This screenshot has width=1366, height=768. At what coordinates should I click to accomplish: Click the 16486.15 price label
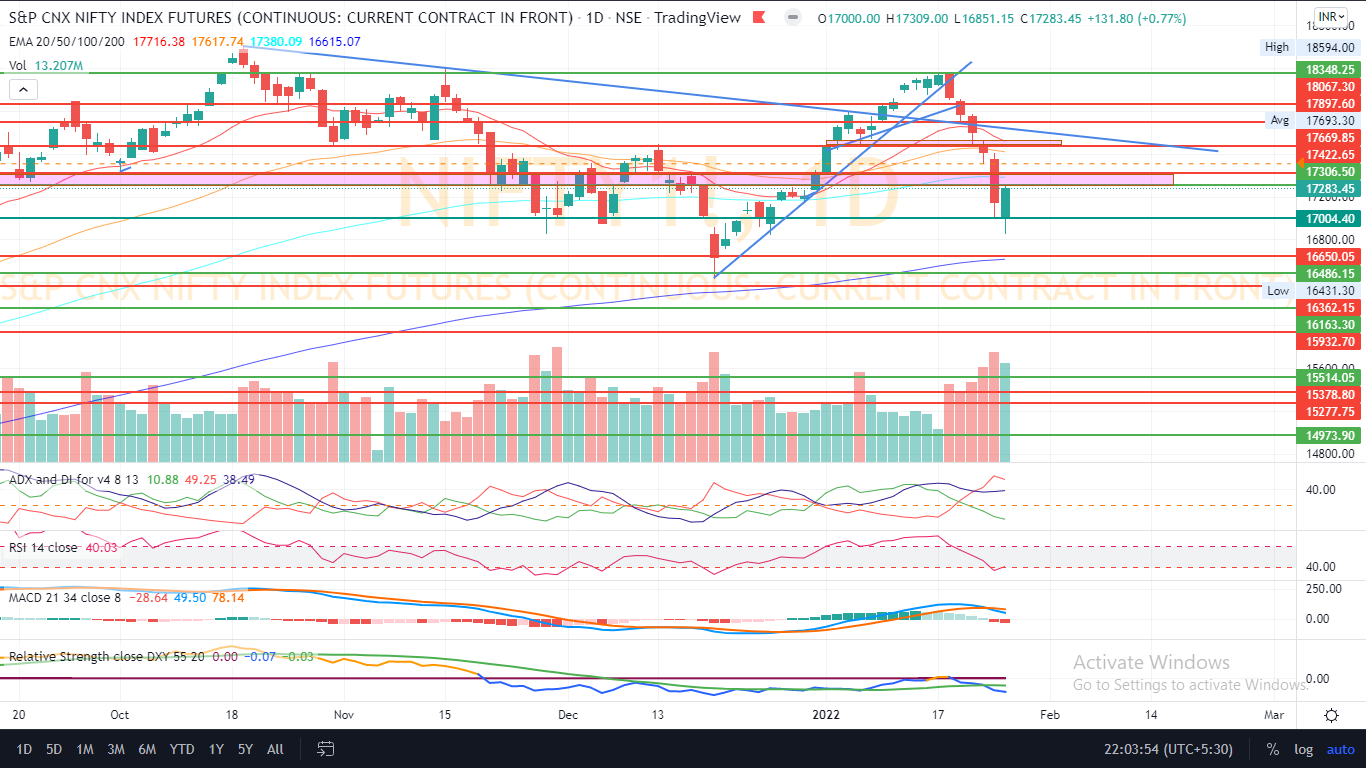(x=1329, y=273)
